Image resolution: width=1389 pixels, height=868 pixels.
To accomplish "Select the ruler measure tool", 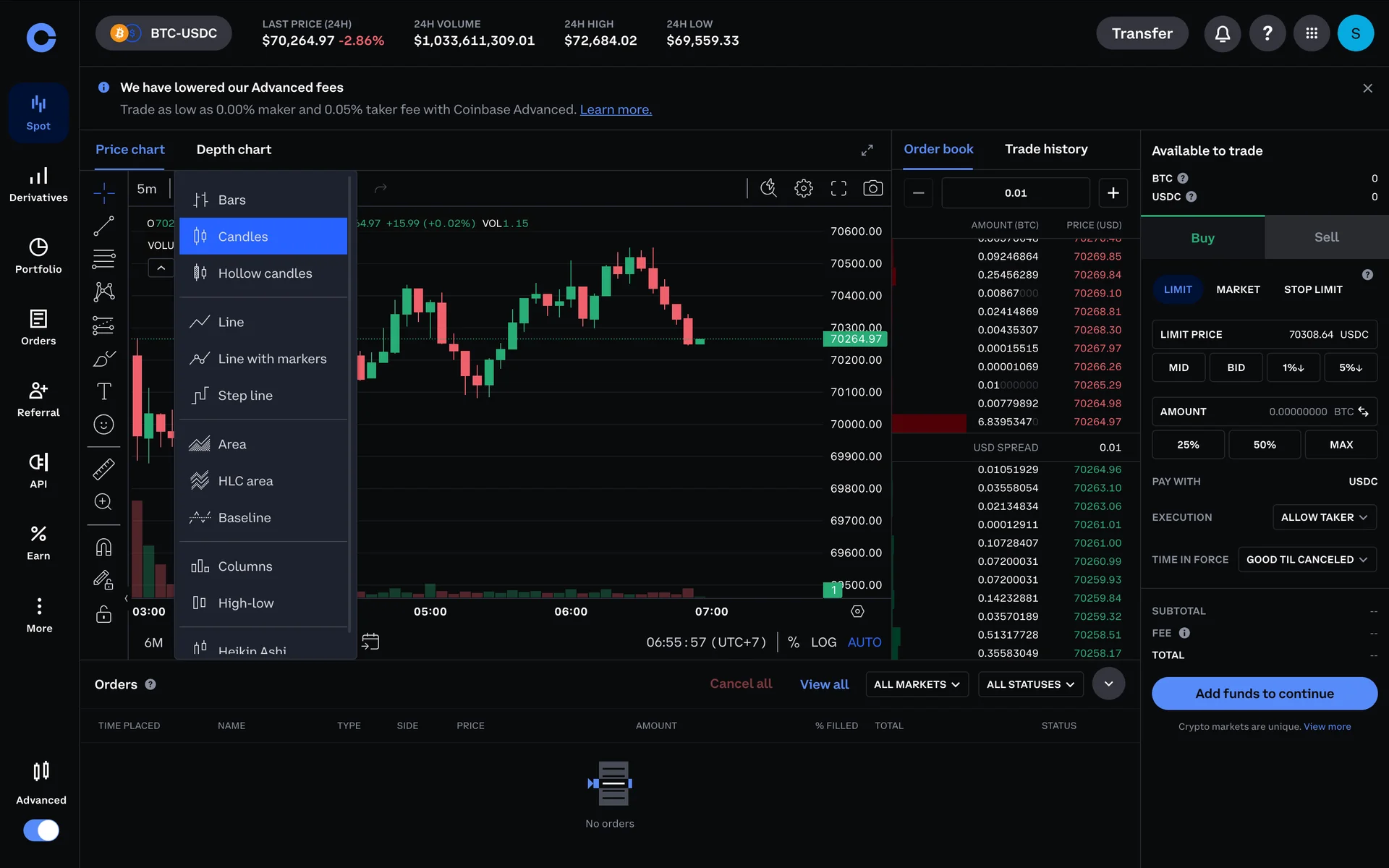I will 103,469.
